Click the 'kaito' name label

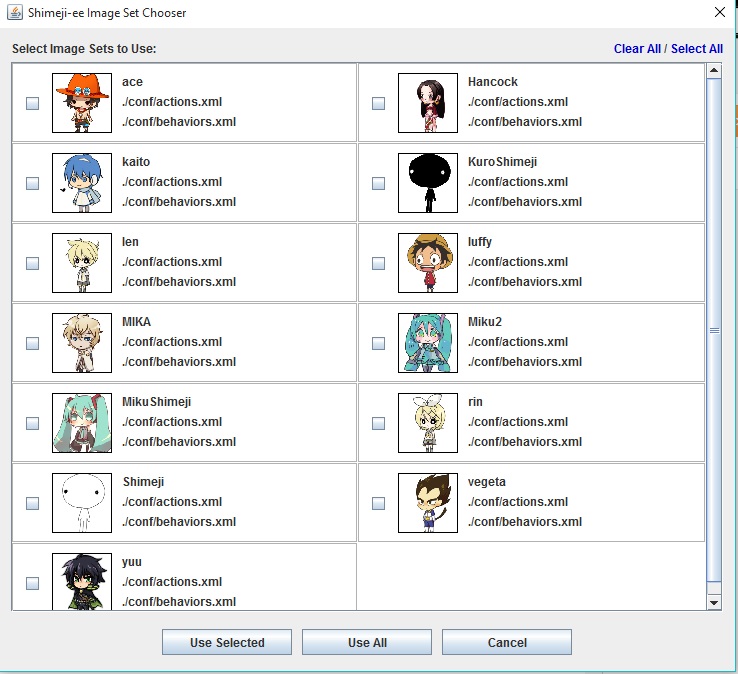[136, 162]
